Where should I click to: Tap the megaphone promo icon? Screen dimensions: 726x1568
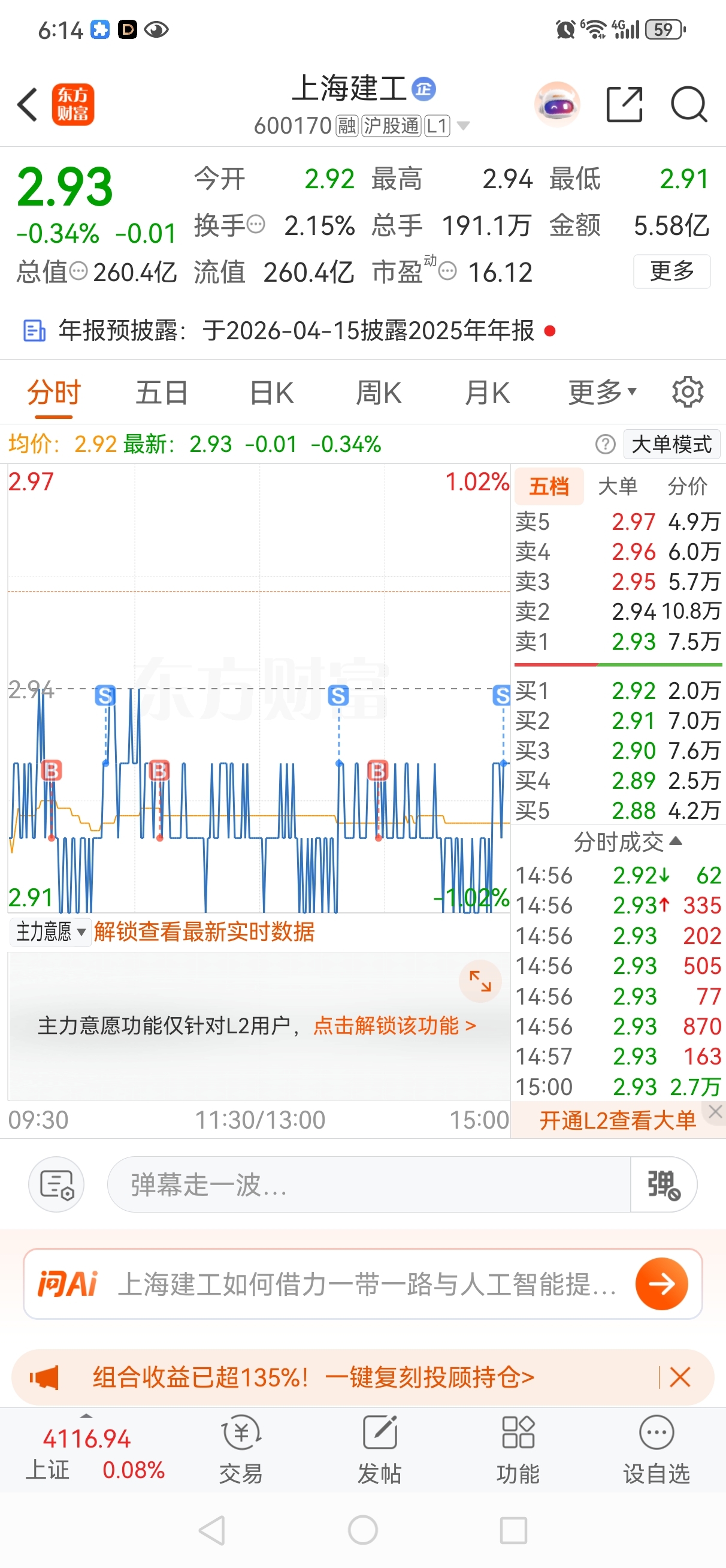[44, 1377]
